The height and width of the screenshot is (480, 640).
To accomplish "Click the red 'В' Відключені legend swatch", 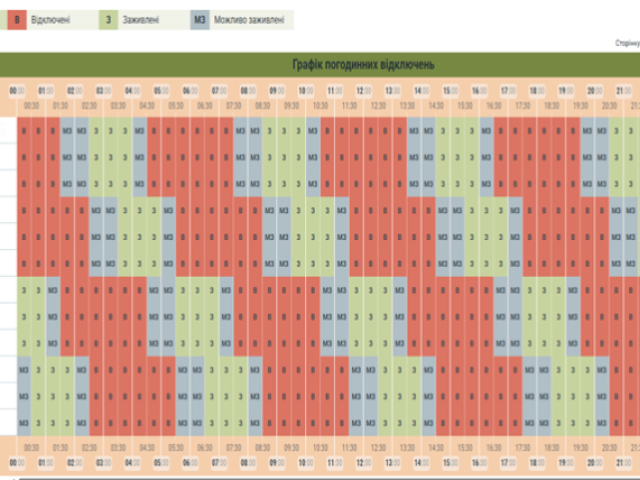I will click(15, 18).
